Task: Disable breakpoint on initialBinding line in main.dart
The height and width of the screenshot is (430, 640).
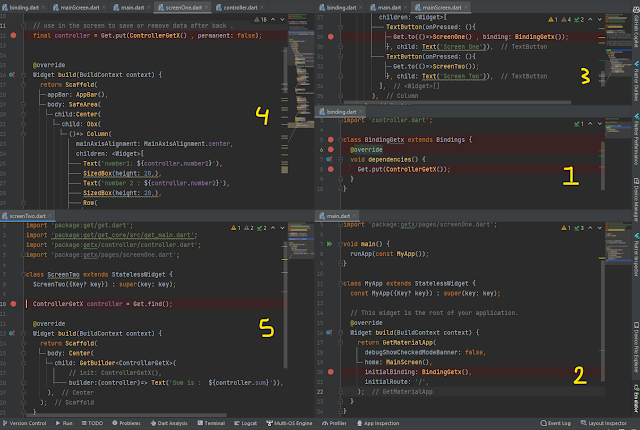Action: (x=331, y=372)
